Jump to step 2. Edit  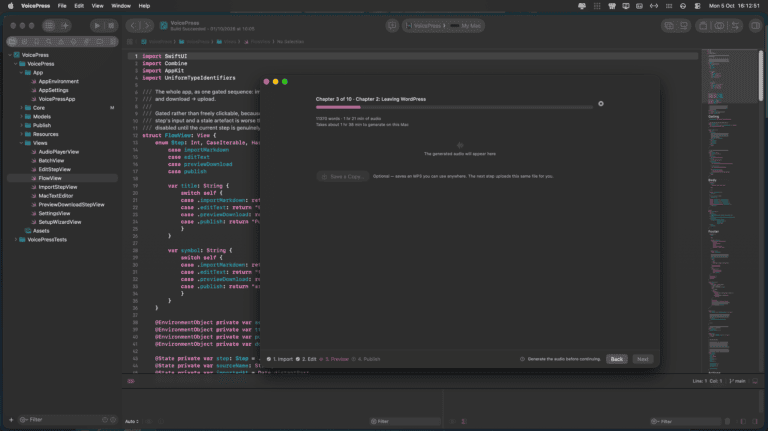click(306, 359)
